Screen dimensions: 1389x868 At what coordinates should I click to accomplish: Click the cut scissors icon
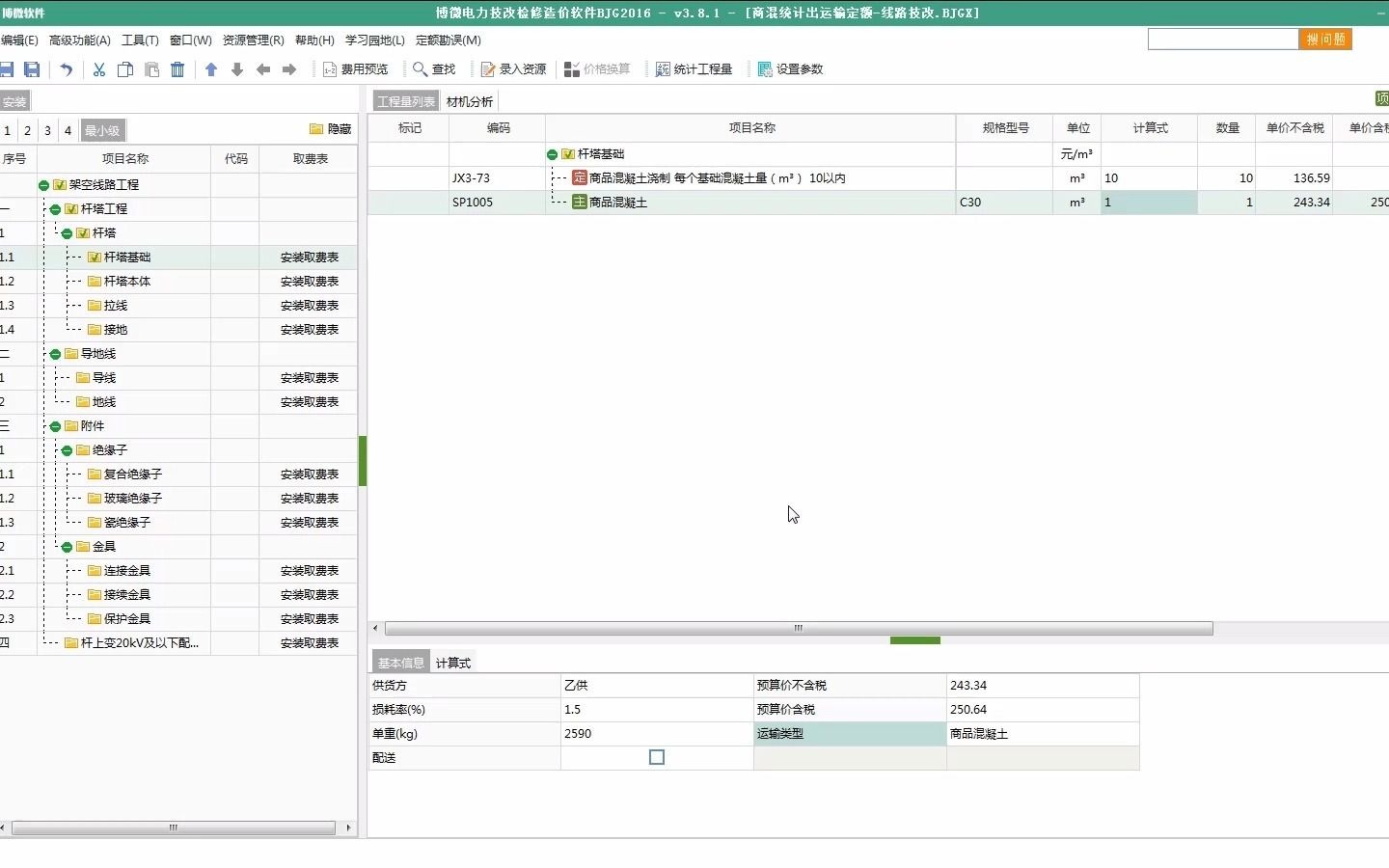click(x=99, y=68)
